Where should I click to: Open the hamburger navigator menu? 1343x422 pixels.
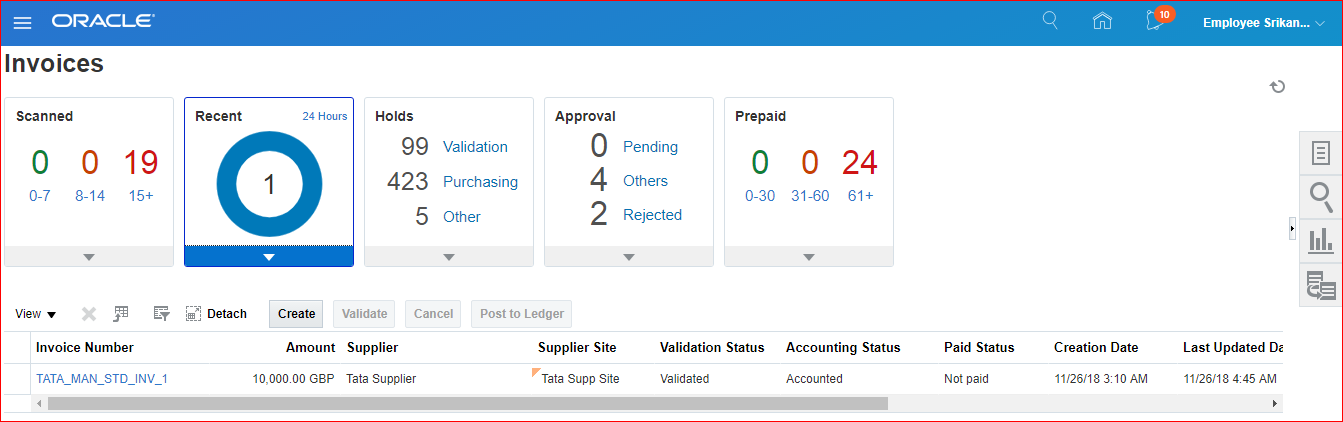[22, 22]
